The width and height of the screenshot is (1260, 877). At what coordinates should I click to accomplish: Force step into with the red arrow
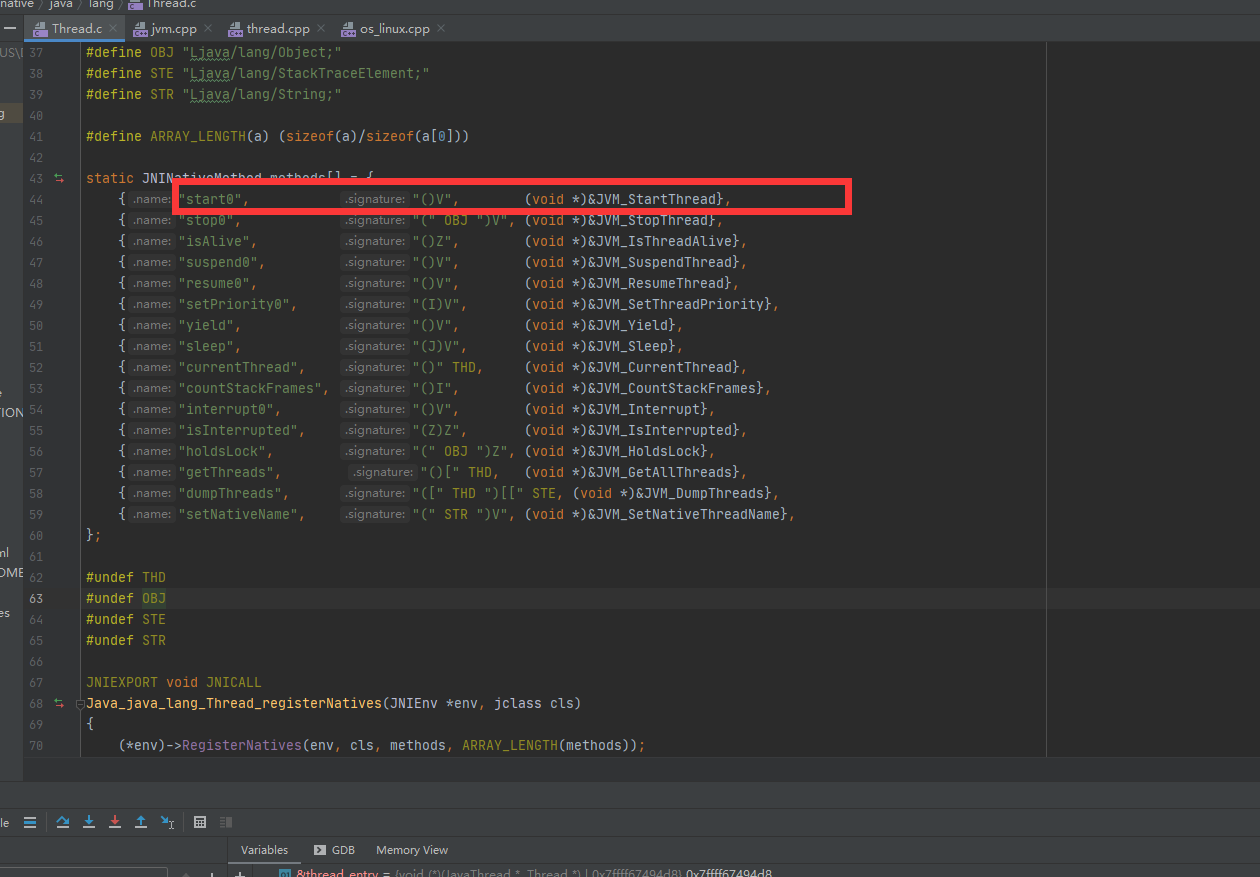[114, 821]
